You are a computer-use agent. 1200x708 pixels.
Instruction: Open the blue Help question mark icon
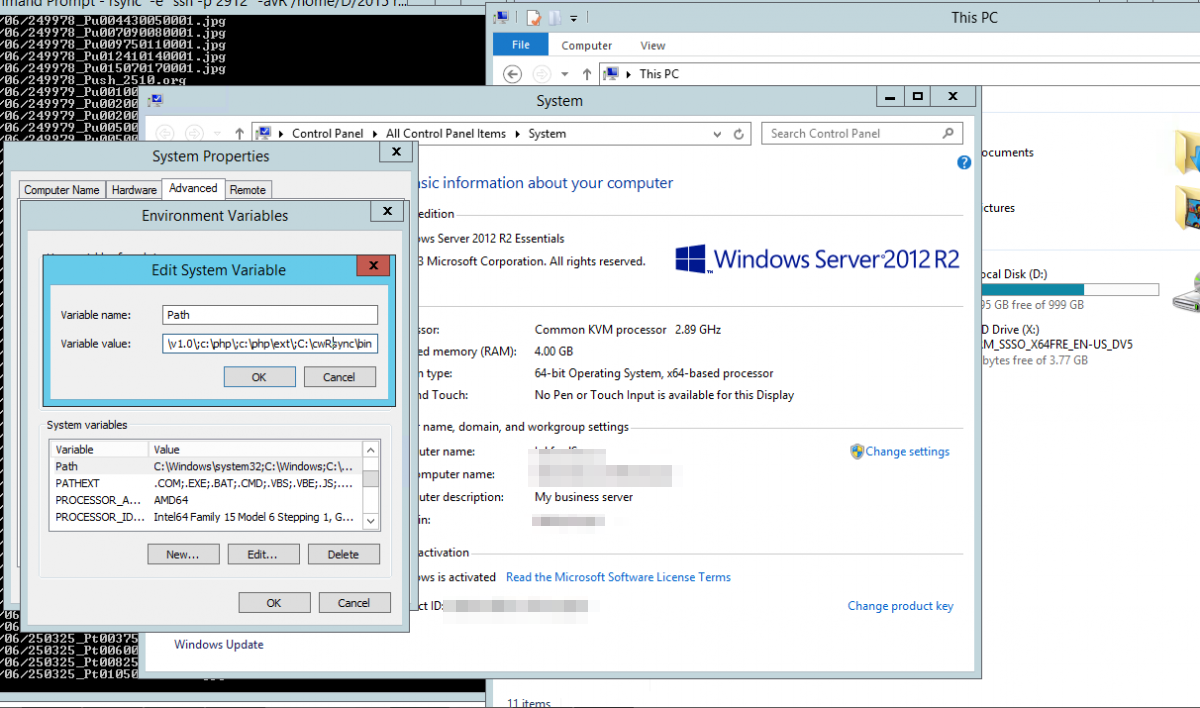point(964,162)
